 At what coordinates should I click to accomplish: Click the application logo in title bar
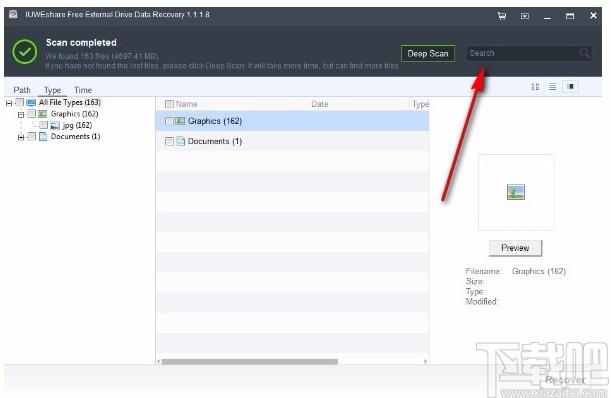pyautogui.click(x=13, y=15)
